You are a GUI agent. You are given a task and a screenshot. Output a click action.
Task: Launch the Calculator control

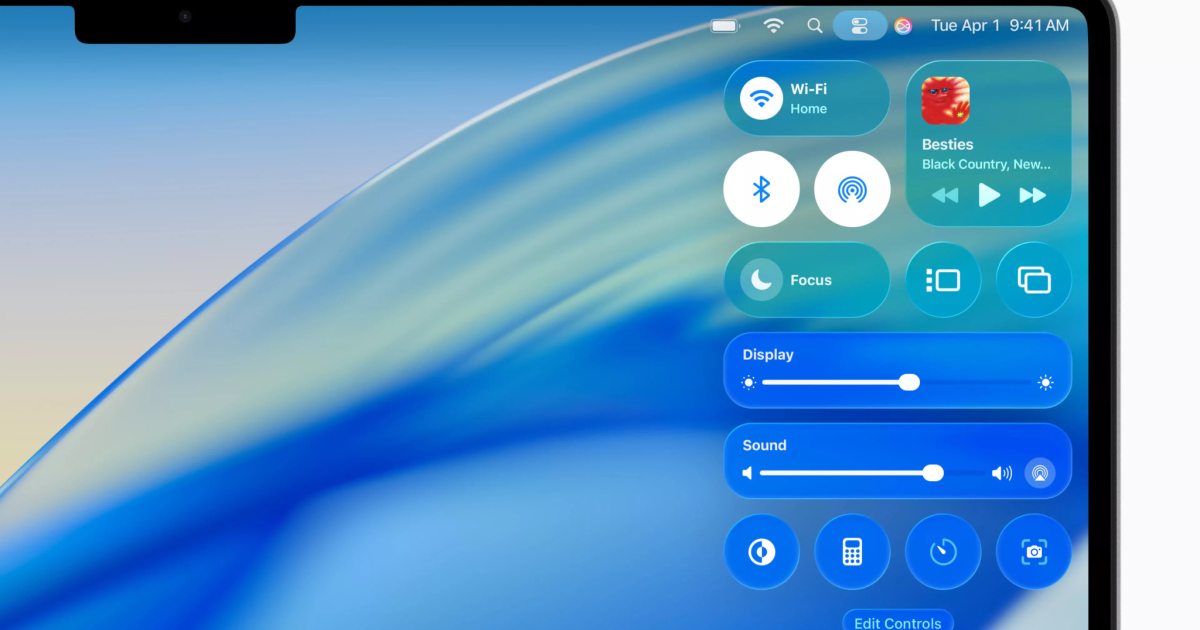pyautogui.click(x=852, y=552)
